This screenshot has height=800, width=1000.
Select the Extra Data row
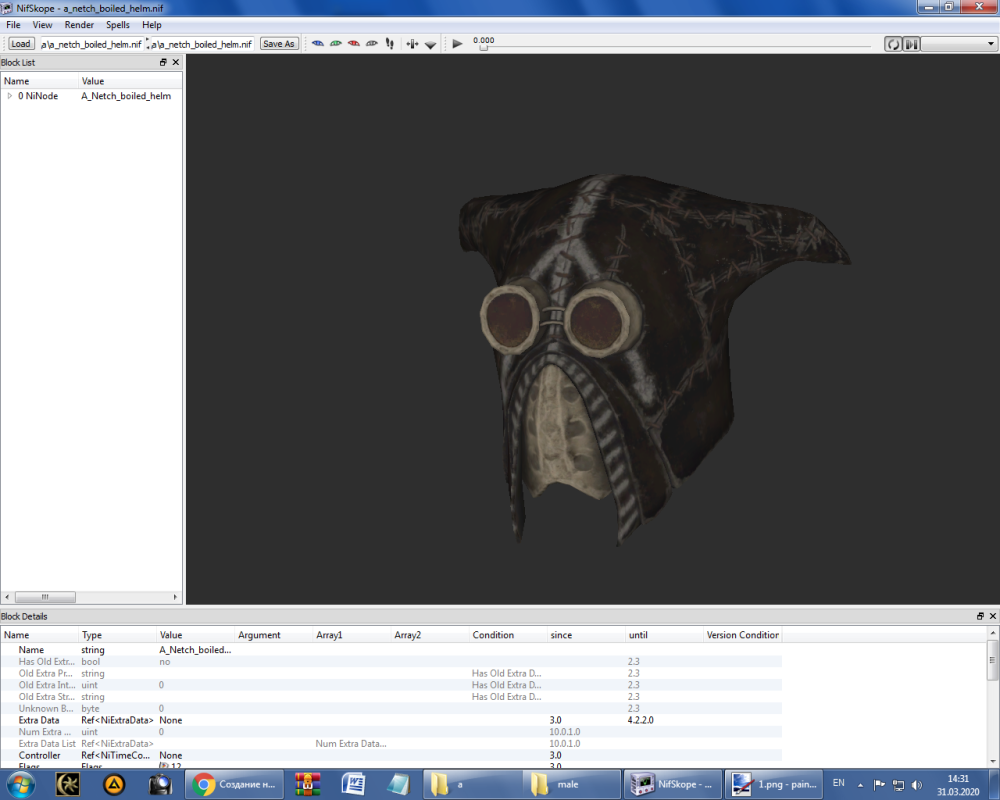392,720
